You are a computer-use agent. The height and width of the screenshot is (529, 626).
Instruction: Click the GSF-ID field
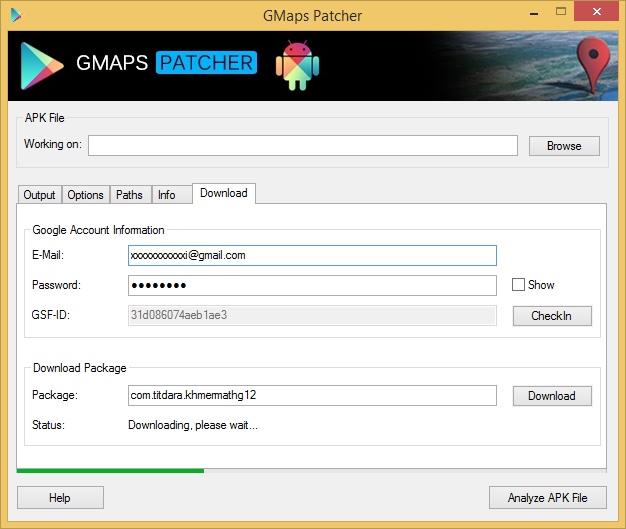312,315
